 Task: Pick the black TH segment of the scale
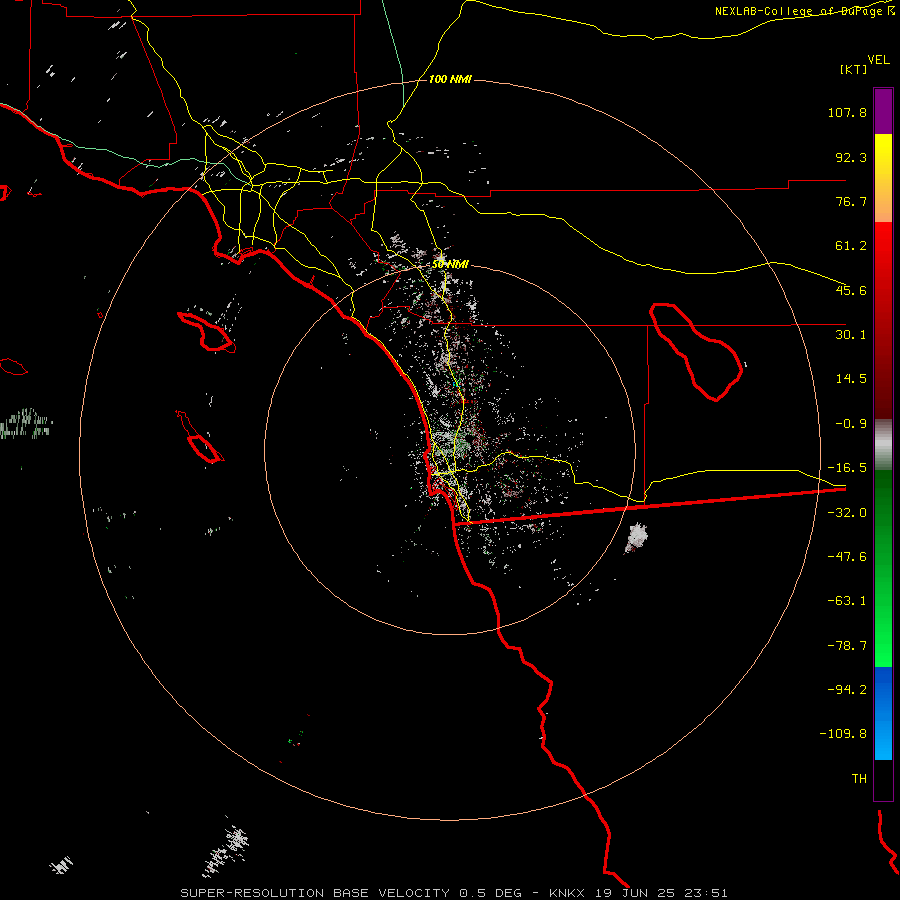[x=883, y=779]
